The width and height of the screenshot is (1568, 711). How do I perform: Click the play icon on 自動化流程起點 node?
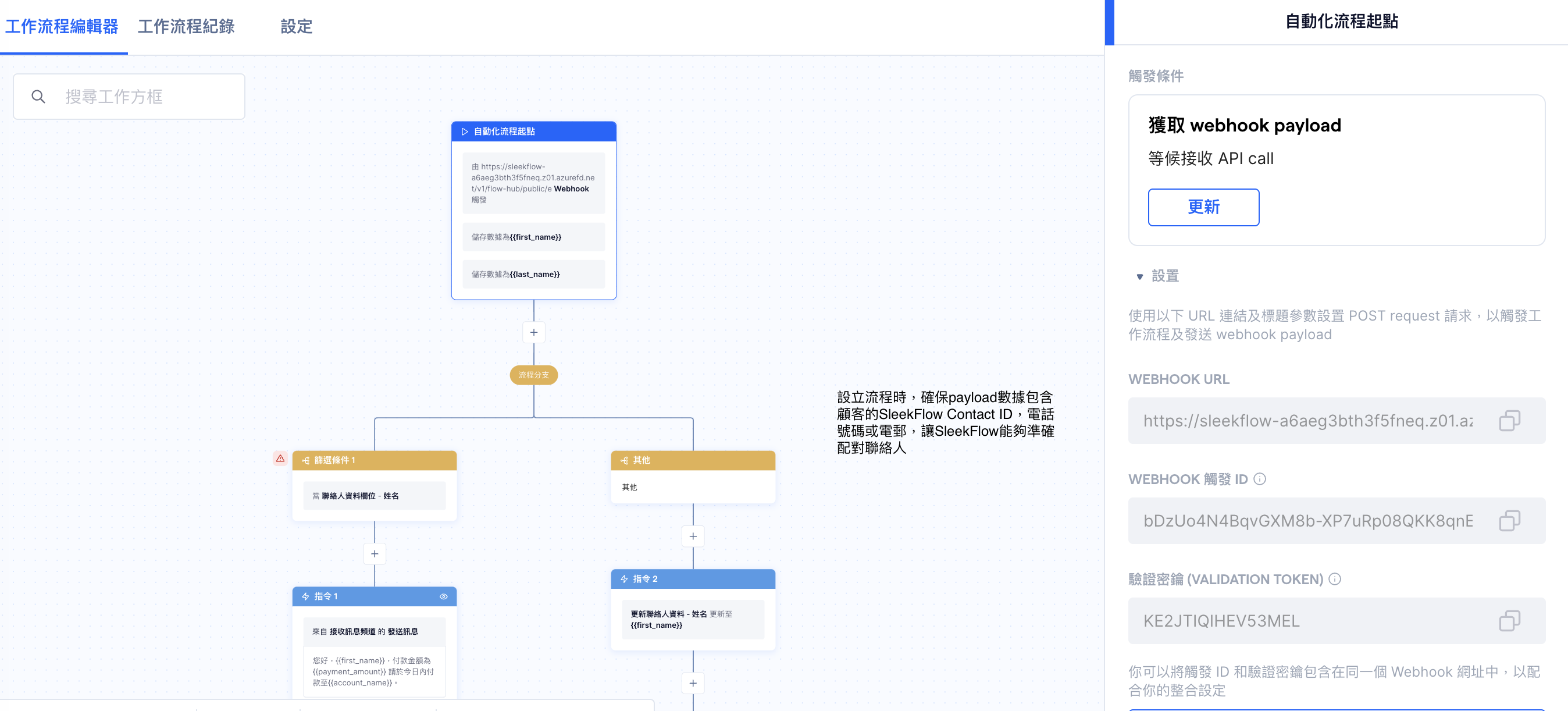pyautogui.click(x=465, y=131)
